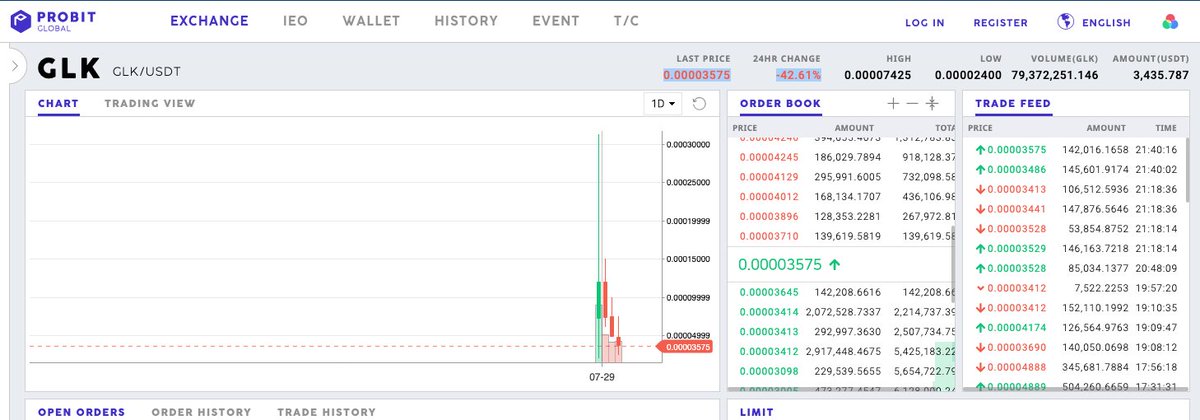Select the TRADE FEED tab
1200x420 pixels.
[1013, 103]
